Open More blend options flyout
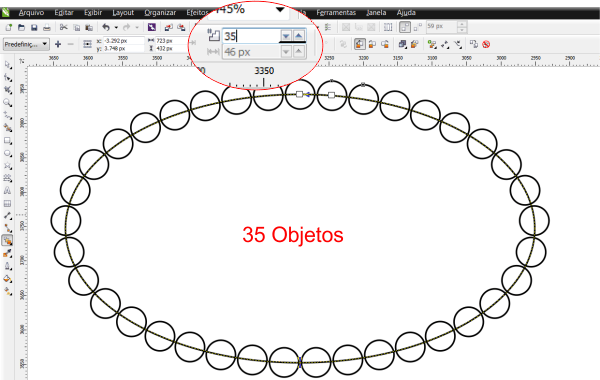 click(432, 44)
